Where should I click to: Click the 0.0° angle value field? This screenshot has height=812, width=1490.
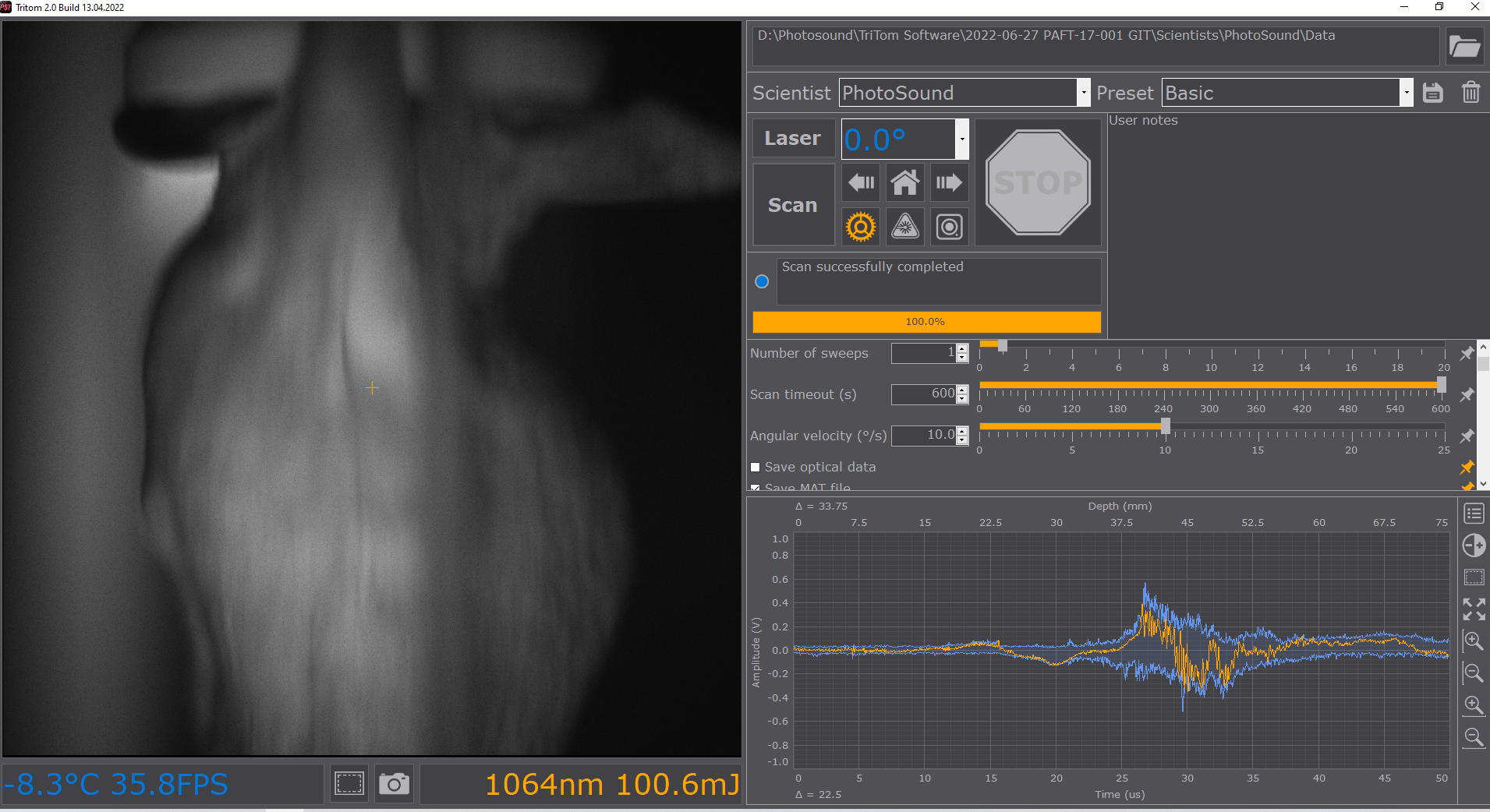(898, 139)
